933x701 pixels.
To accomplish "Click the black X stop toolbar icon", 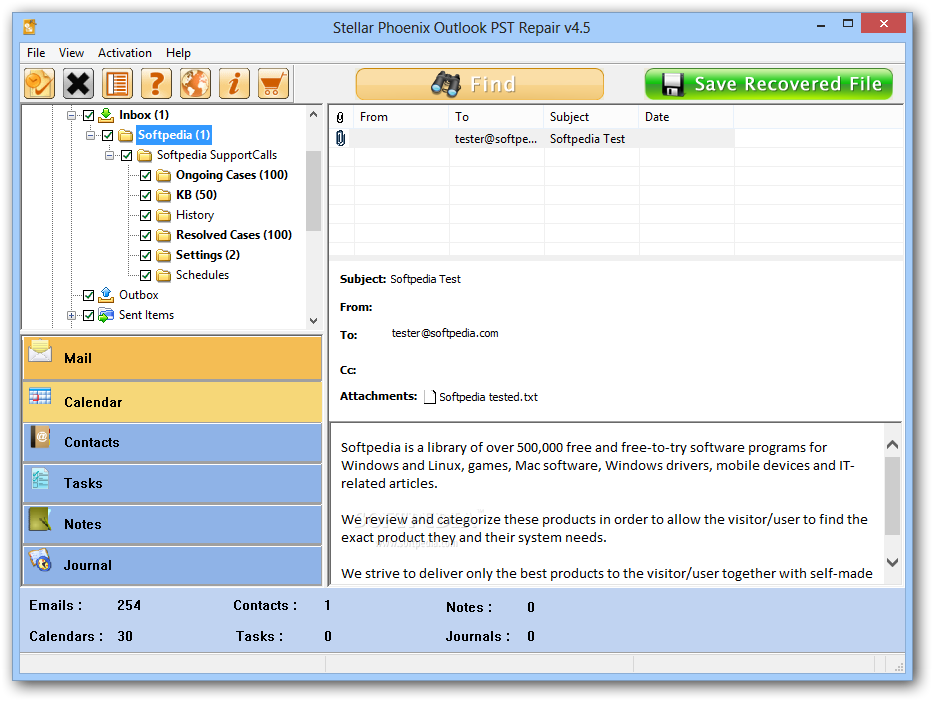I will click(x=78, y=83).
